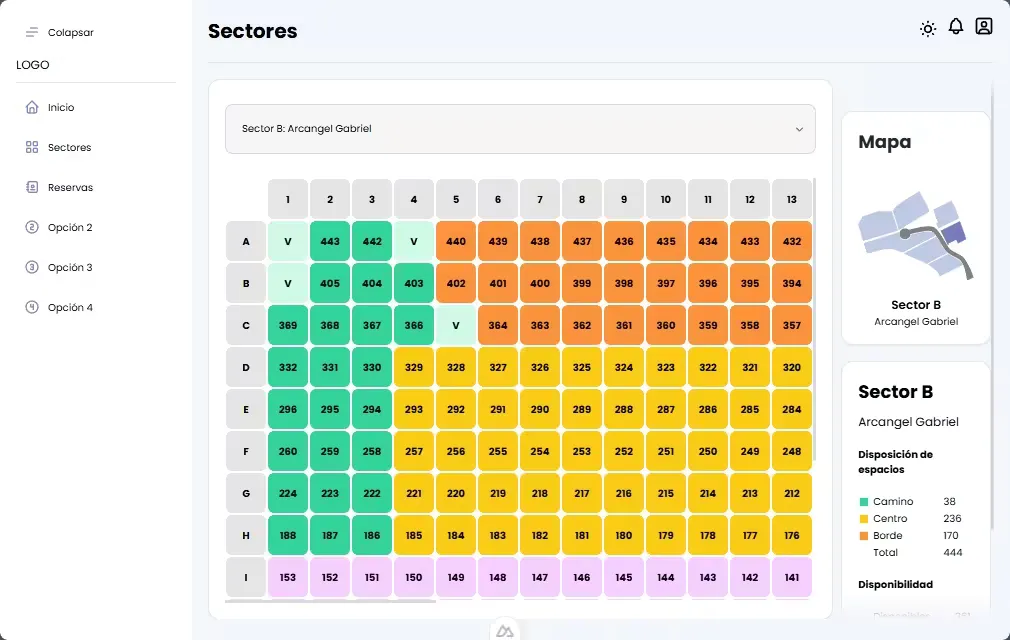Click the Inicio home icon
Screen dimensions: 1010x640
click(x=32, y=107)
